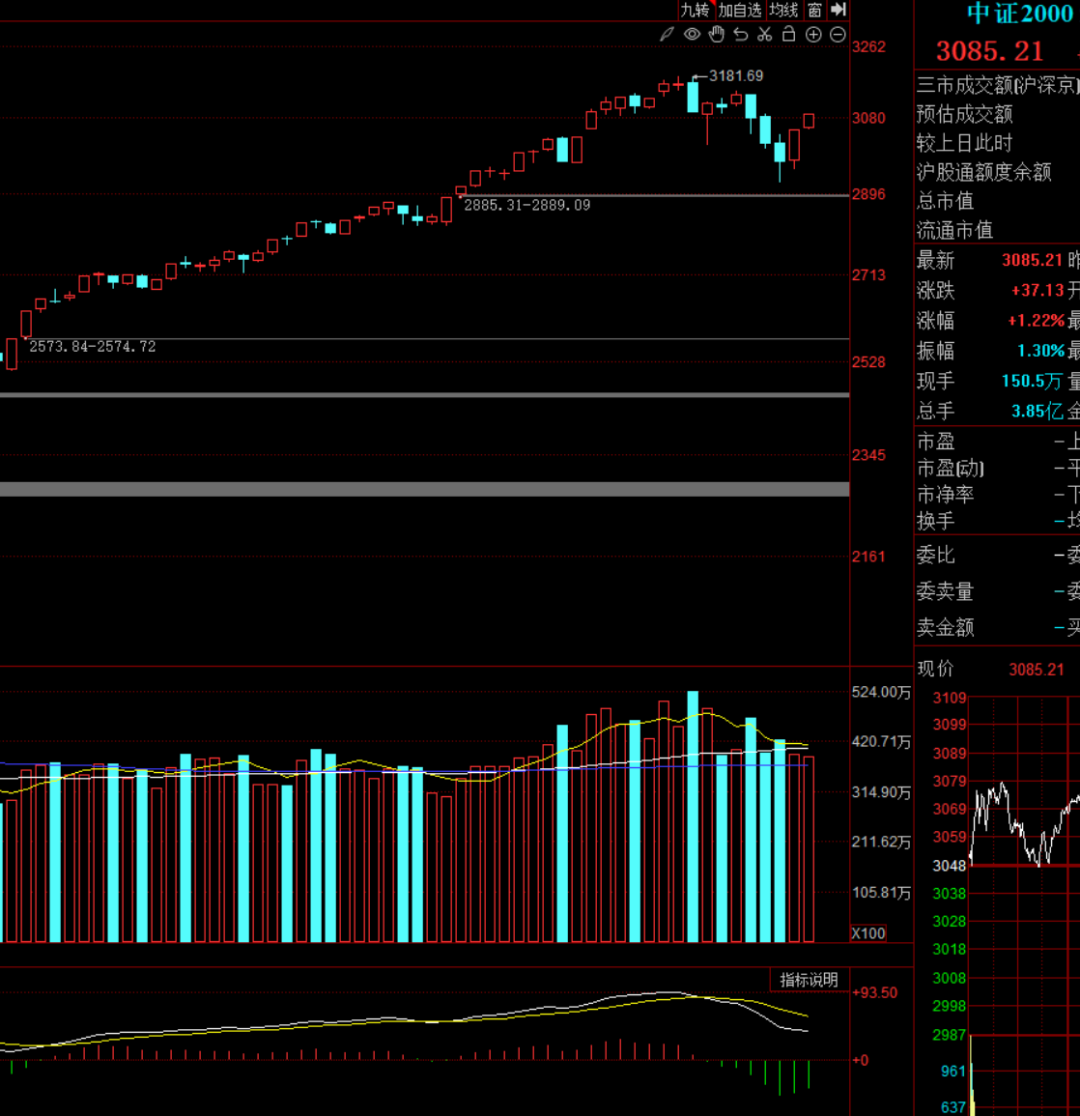Screen dimensions: 1080x1116
Task: Click the 3181.69 high price label
Action: pos(736,76)
